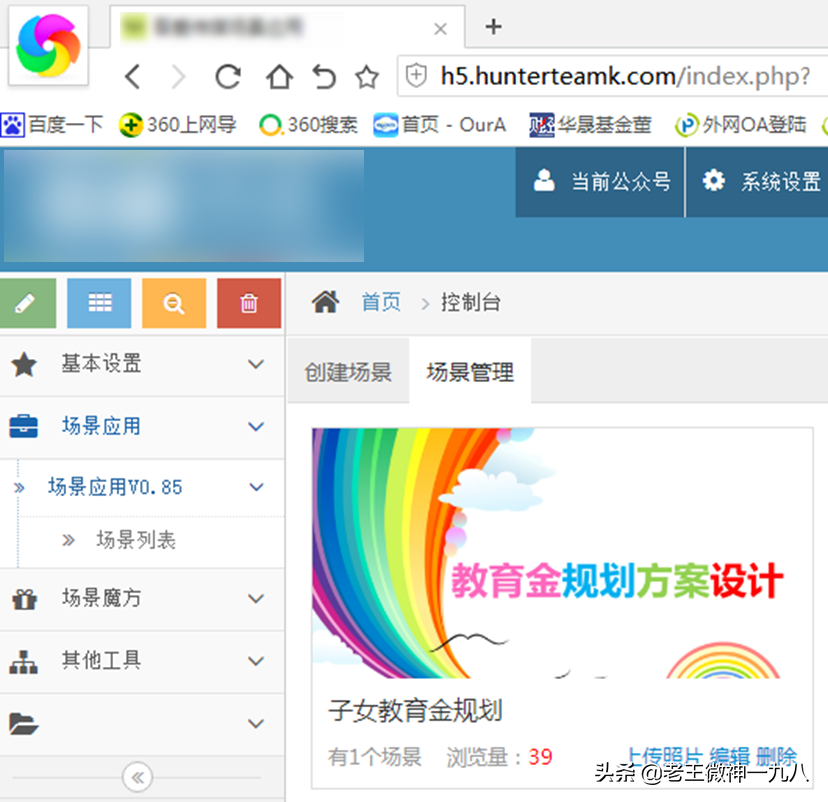The width and height of the screenshot is (828, 802).
Task: Click the red trash delete icon
Action: [x=248, y=303]
